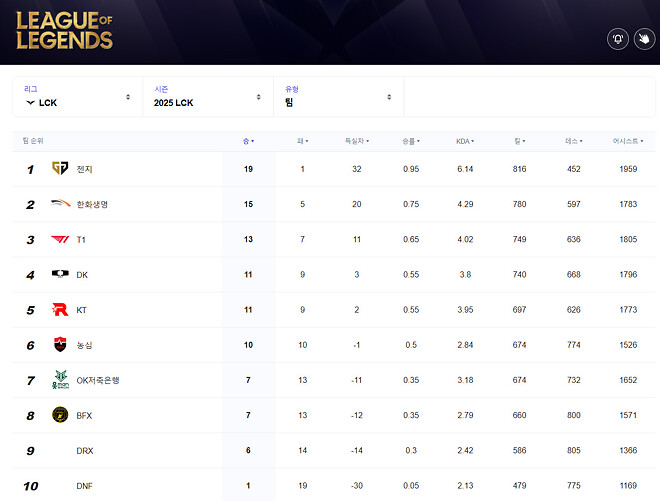Click the League of Legends logo

coord(64,30)
